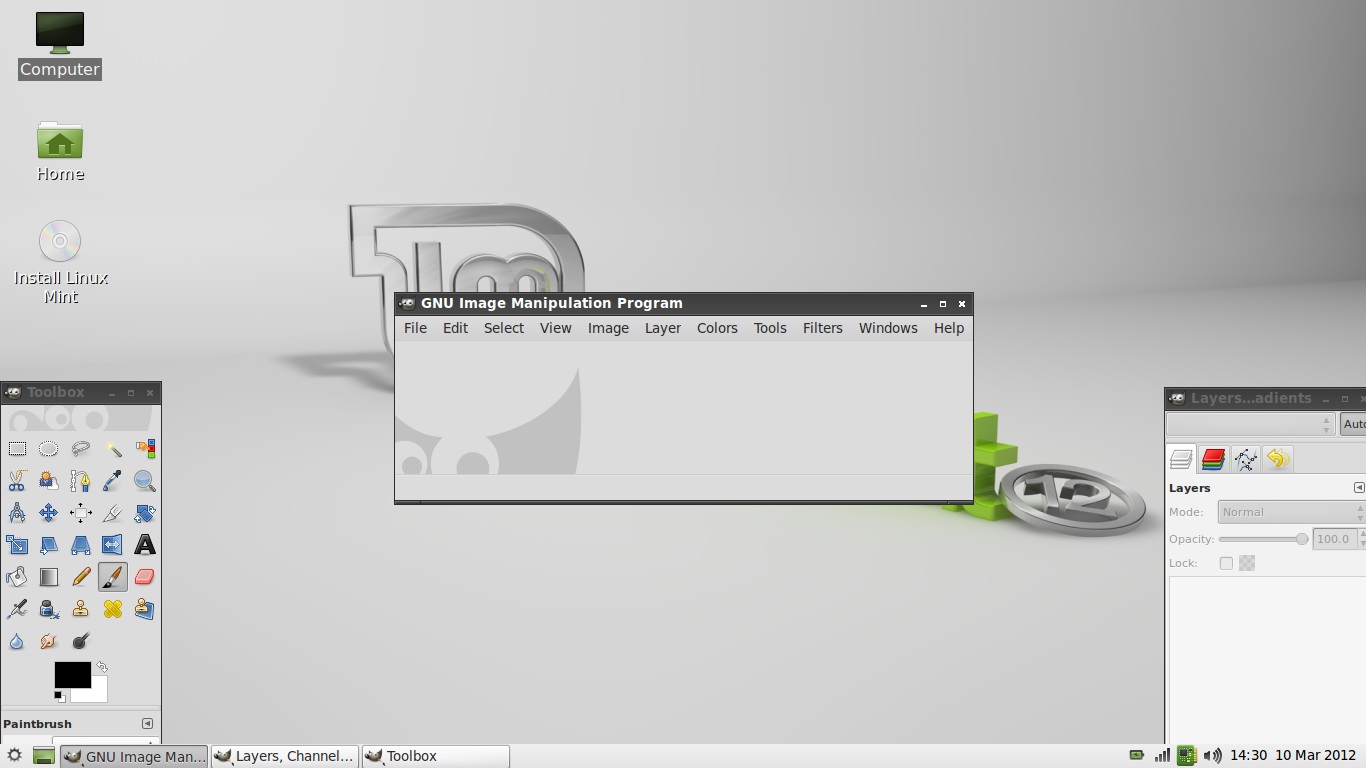Select the Text tool
Viewport: 1366px width, 768px height.
[145, 545]
